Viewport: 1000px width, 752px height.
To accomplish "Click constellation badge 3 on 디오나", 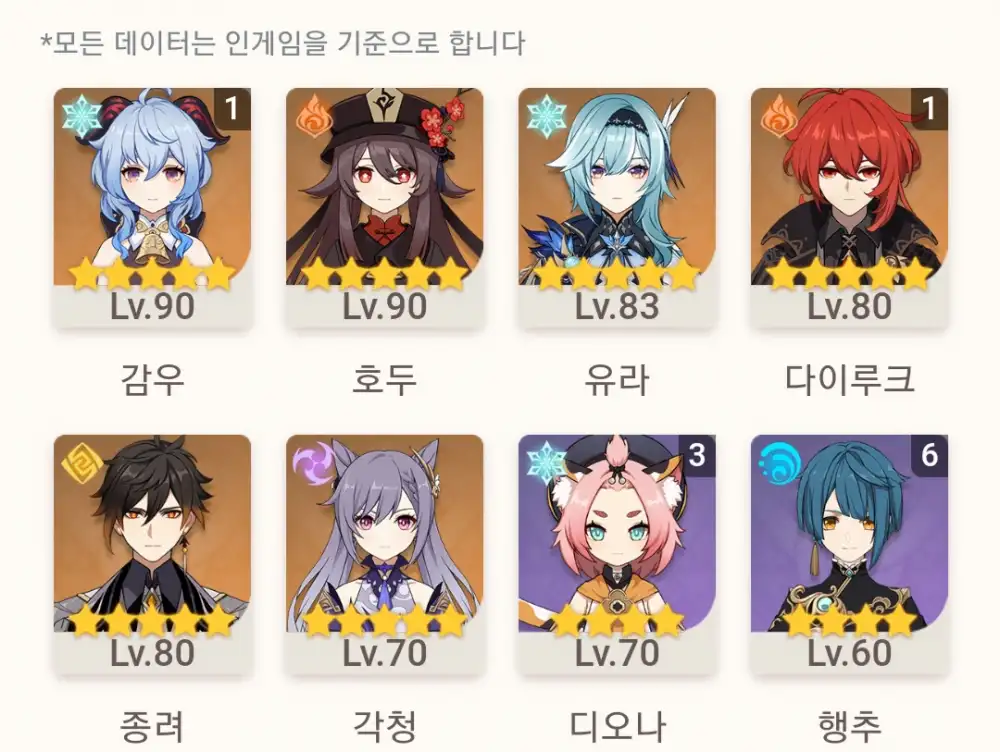I will (697, 455).
